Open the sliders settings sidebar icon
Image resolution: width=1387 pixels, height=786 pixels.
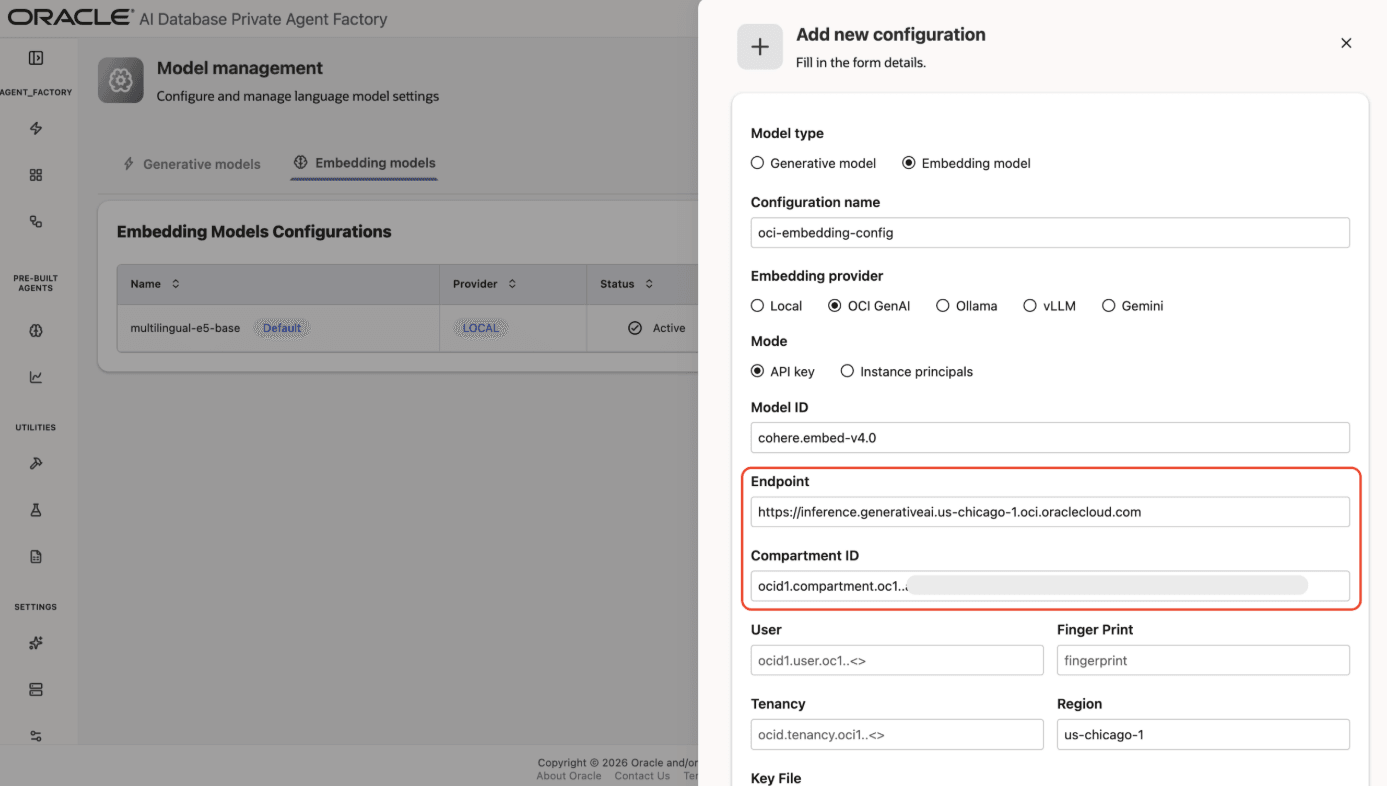tap(36, 736)
